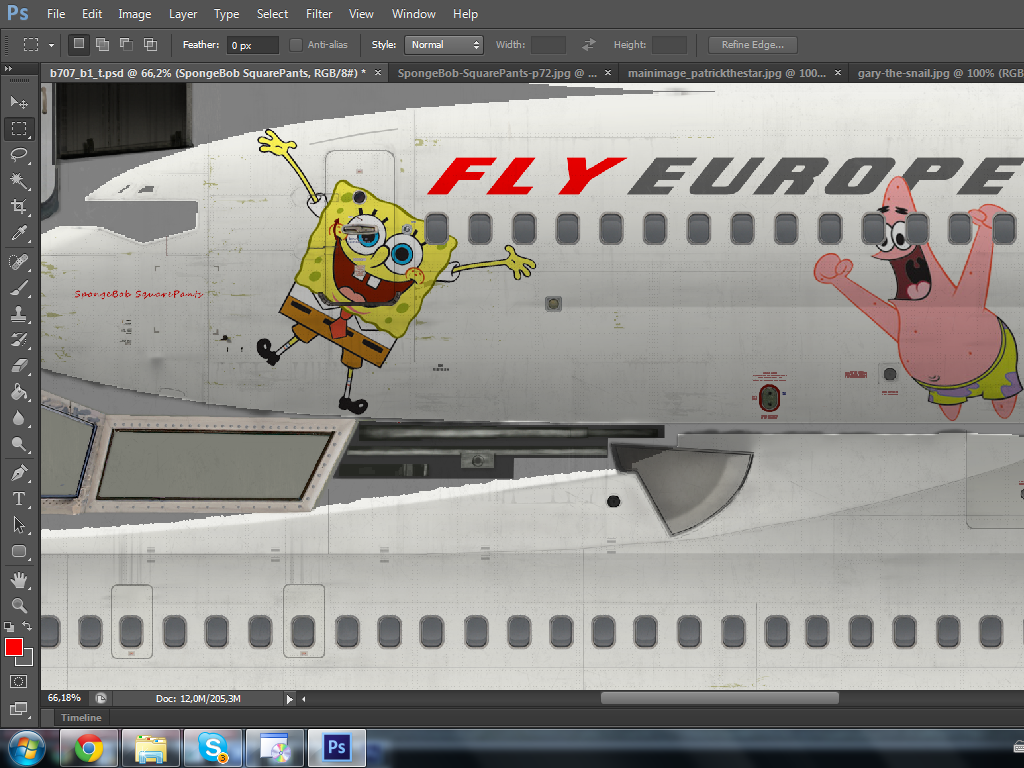Screen dimensions: 1024x768
Task: Activate the Hand tool
Action: (x=18, y=579)
